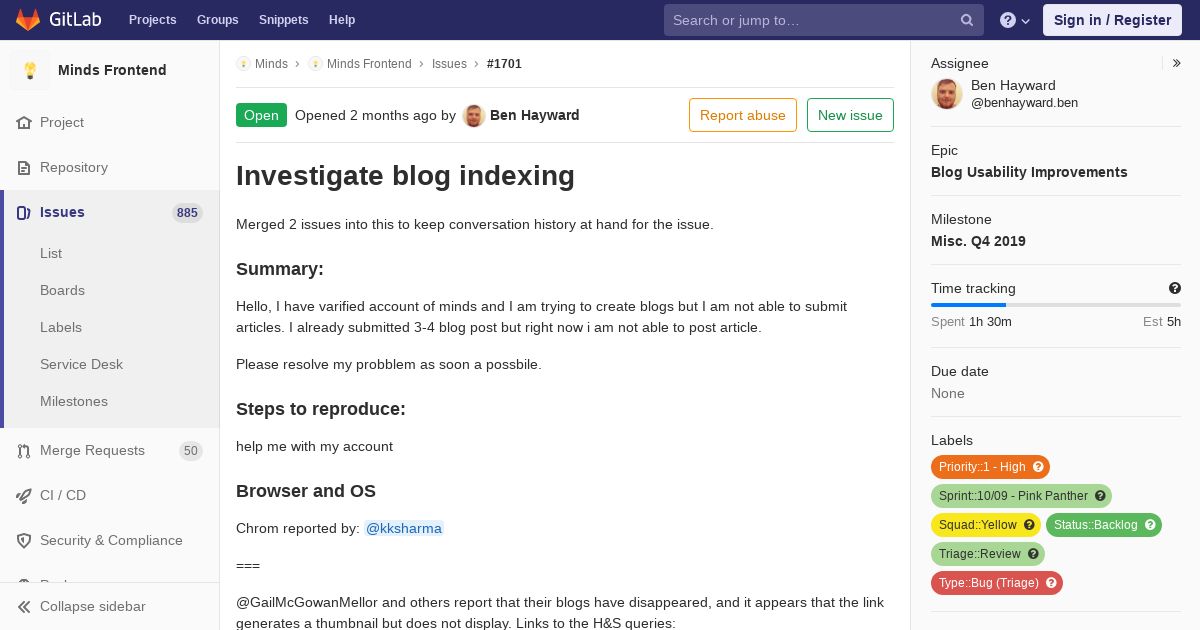
Task: Click Sign in / Register button
Action: click(1112, 20)
